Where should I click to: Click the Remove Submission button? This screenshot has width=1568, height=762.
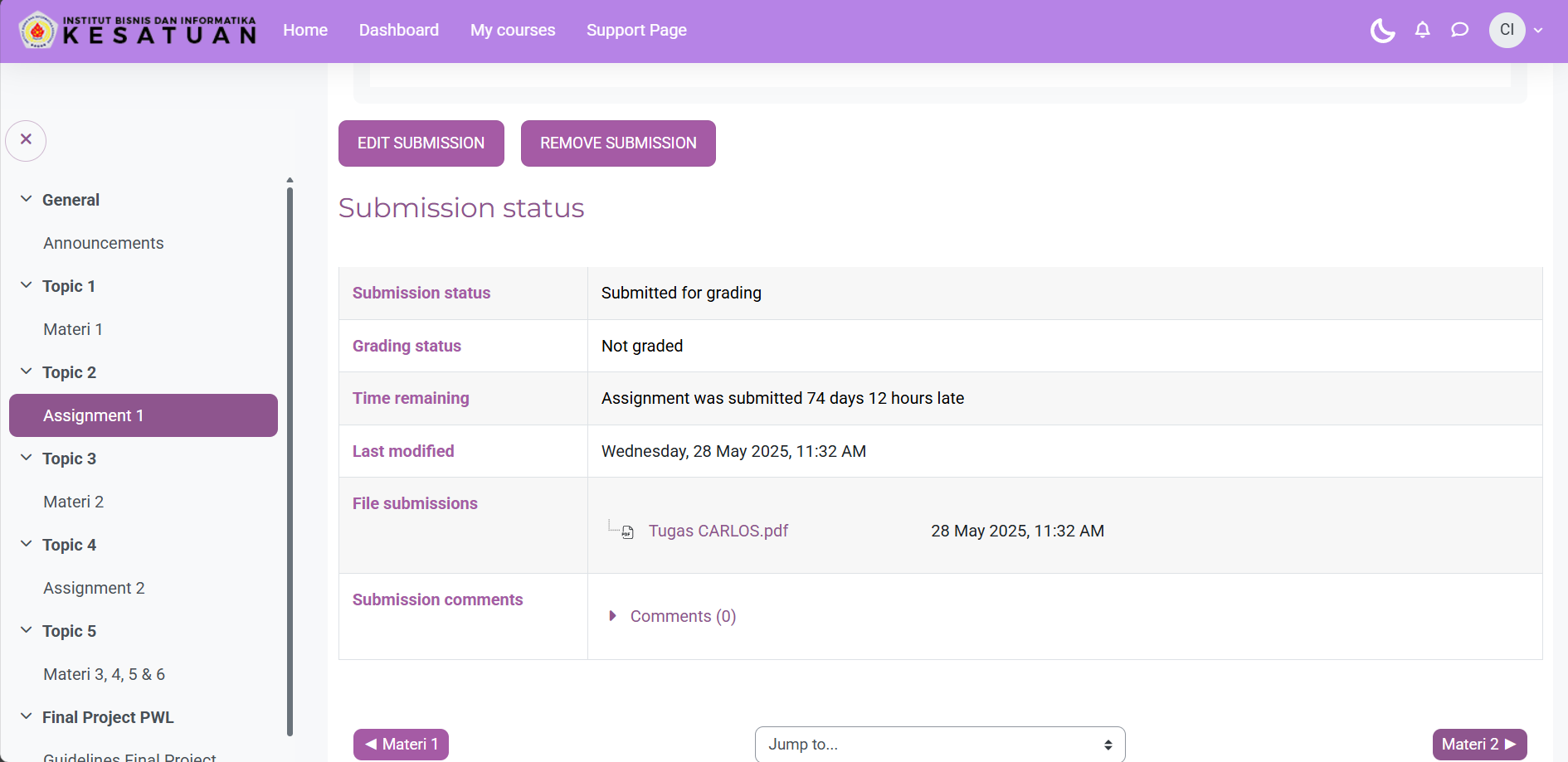[618, 143]
